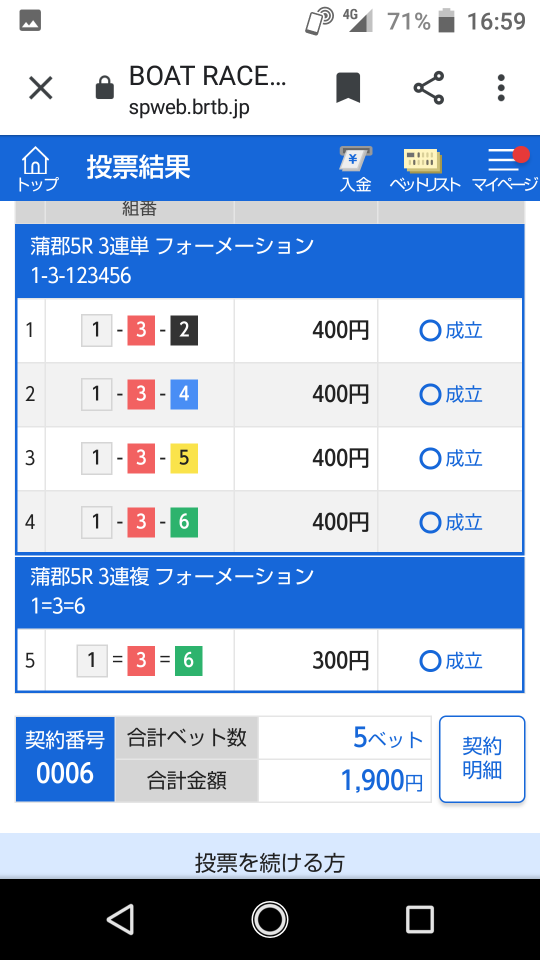Screen dimensions: 540x960
Task: Select the 蒲郡5R 3連複 フォーメーション header
Action: pyautogui.click(x=269, y=591)
